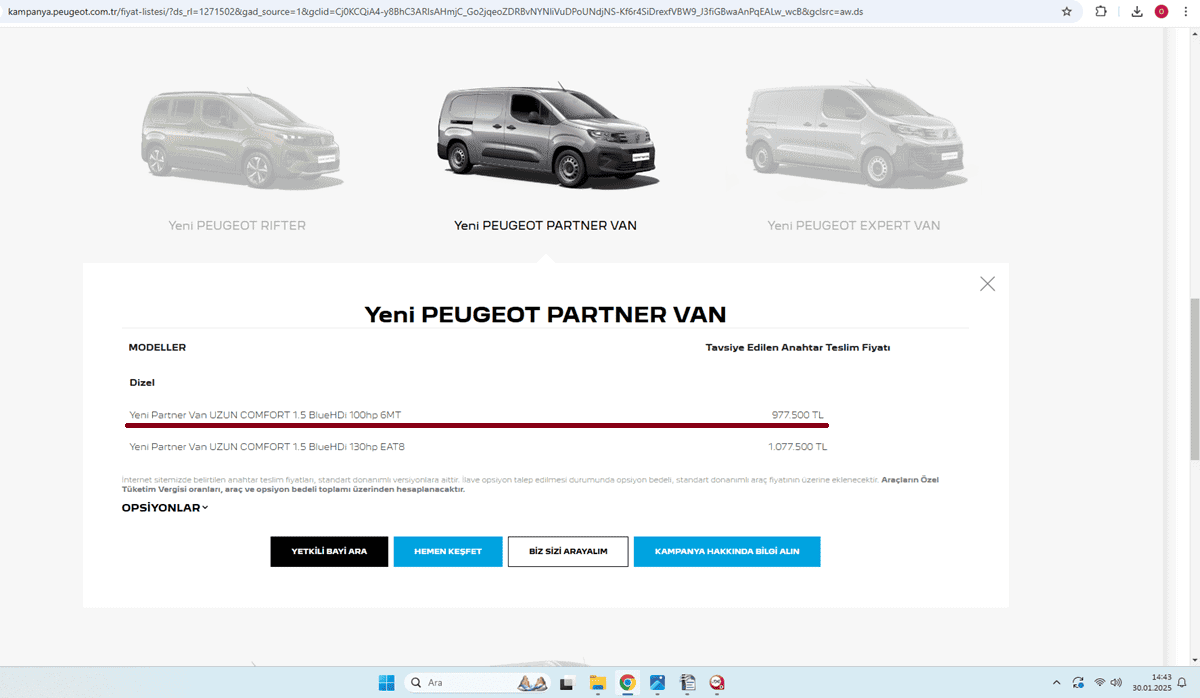Select the Yeni PEUGEOT RIFTER tab
1200x698 pixels.
click(237, 226)
